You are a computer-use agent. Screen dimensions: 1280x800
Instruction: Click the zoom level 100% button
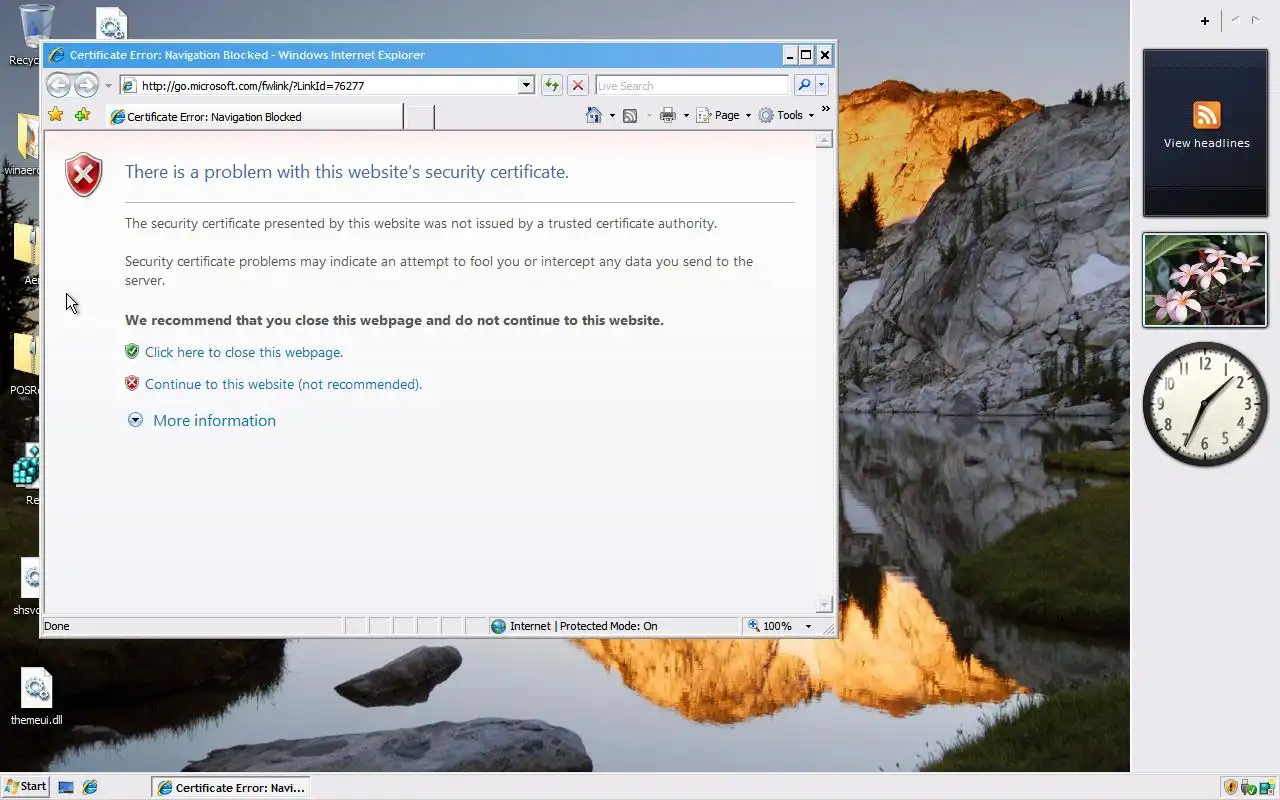click(769, 626)
